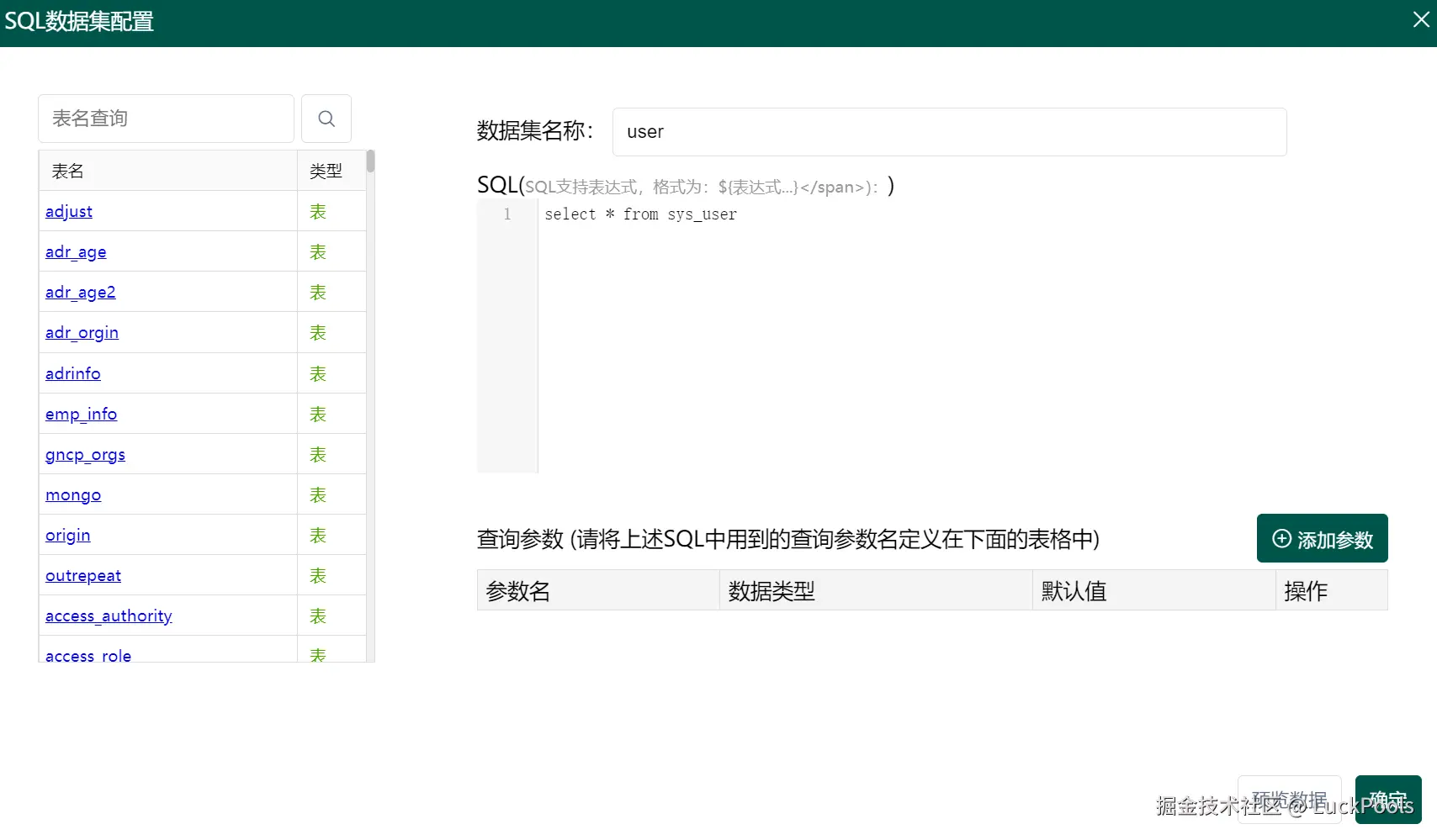This screenshot has height=840, width=1437.
Task: Open the adrinfo table
Action: point(72,372)
